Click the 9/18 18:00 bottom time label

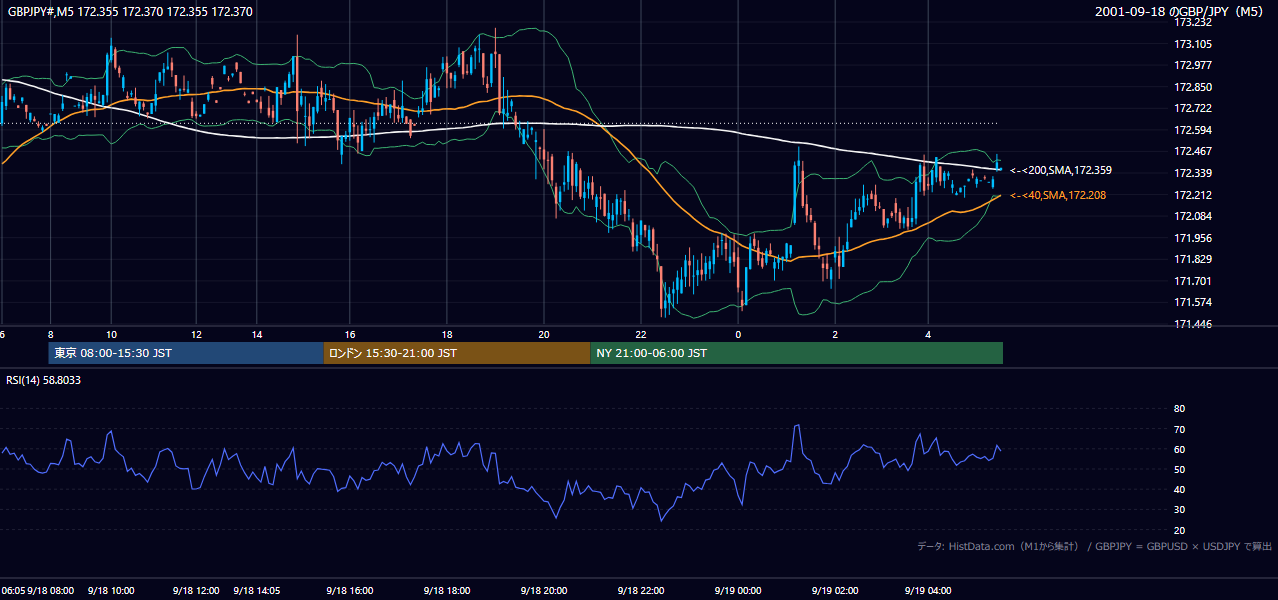(x=446, y=591)
